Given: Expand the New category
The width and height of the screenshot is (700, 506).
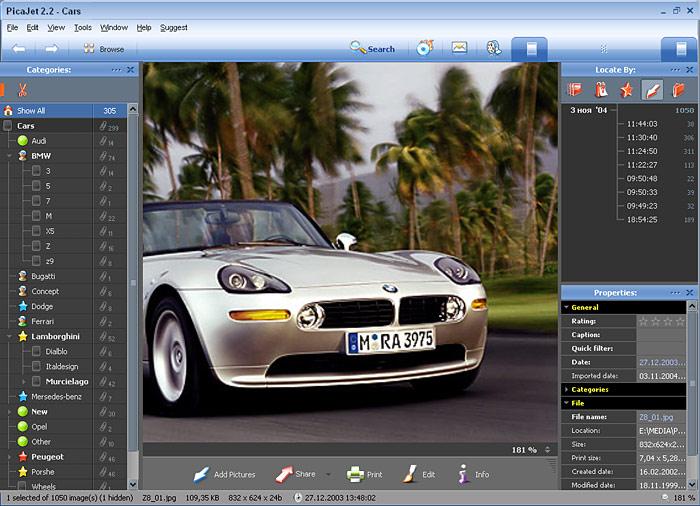Looking at the screenshot, I should 9,411.
